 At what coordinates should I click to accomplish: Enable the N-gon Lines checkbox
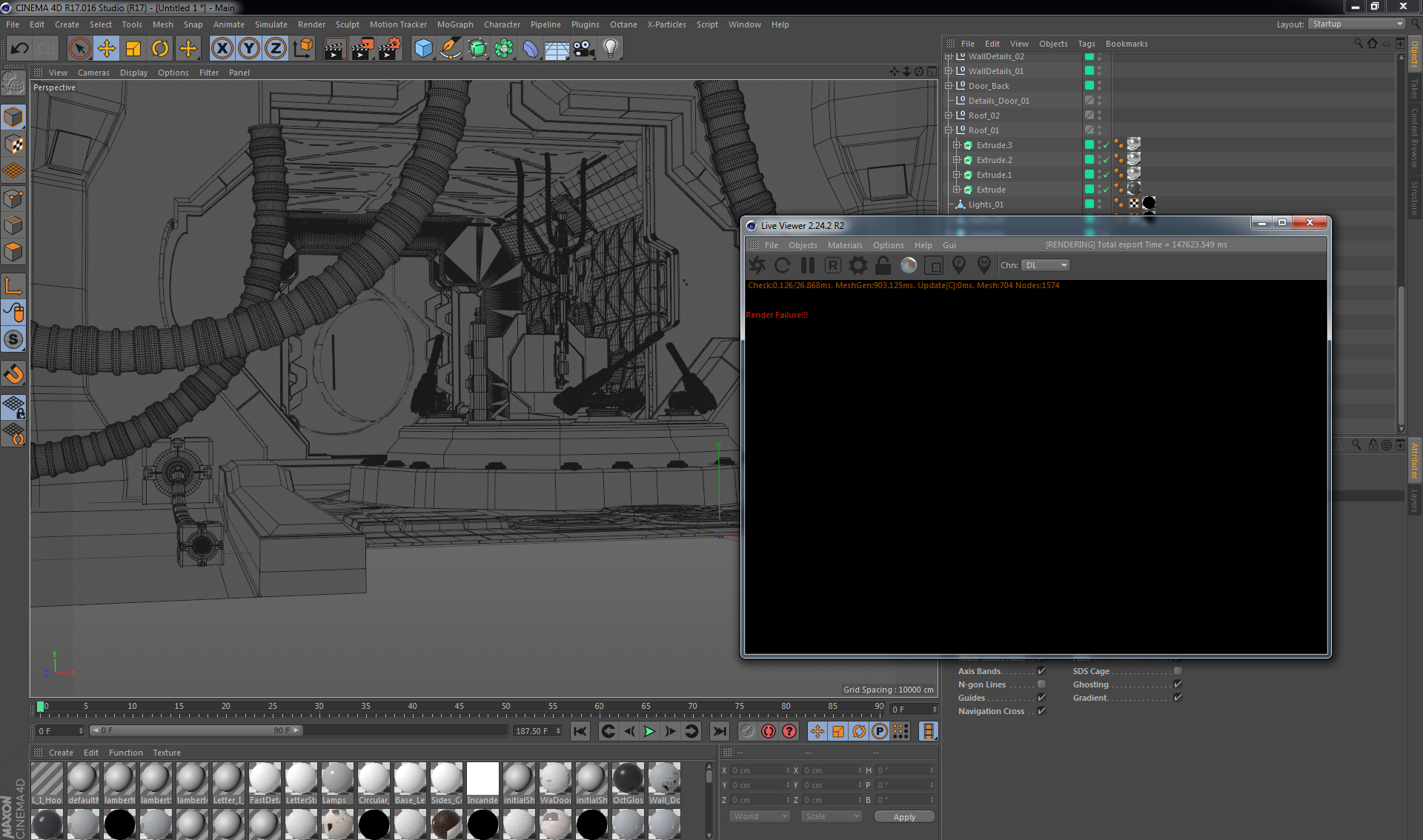pos(1041,684)
